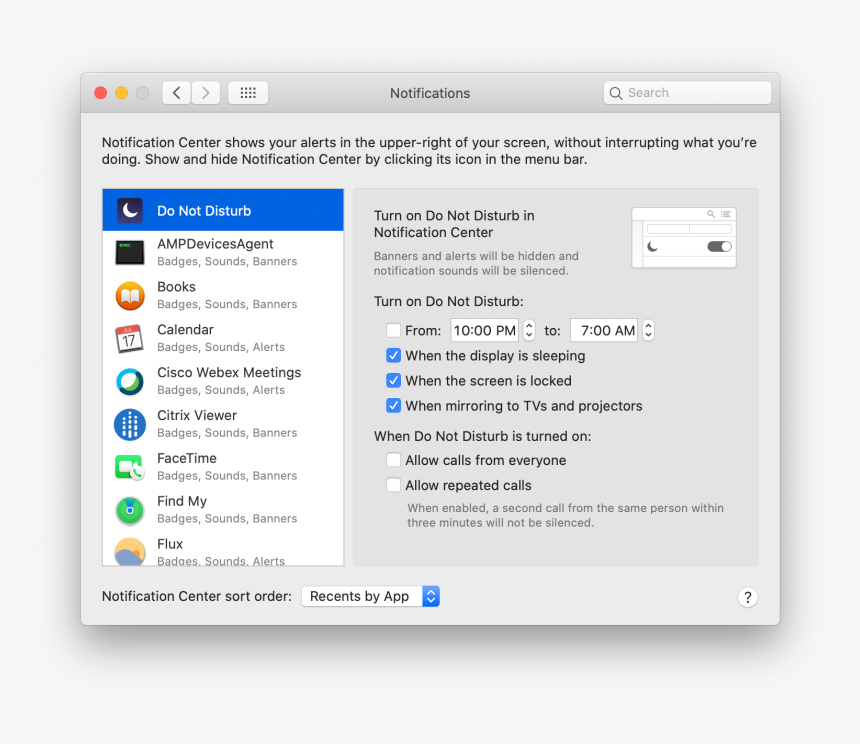Click the Show All grid icon in the toolbar

[x=247, y=92]
